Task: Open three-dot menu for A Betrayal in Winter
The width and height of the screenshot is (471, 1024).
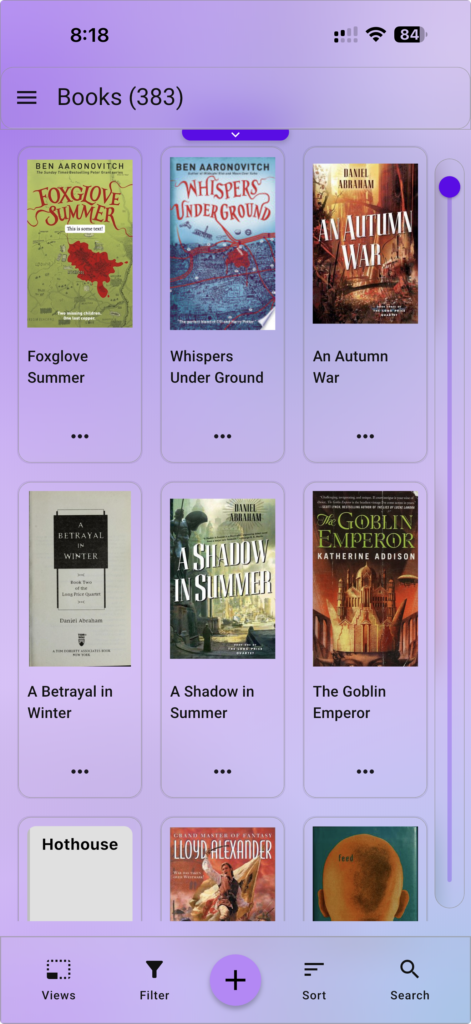Action: (x=80, y=771)
